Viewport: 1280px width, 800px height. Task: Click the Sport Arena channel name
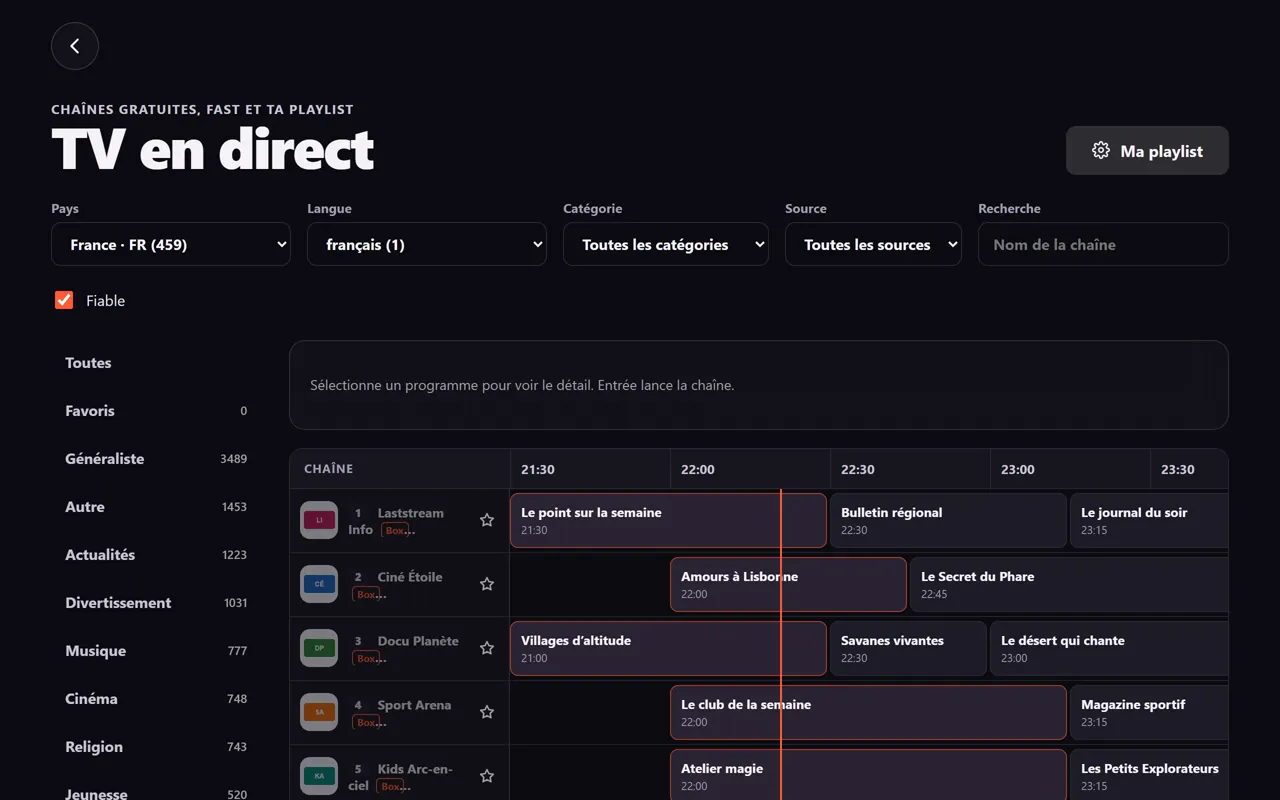(414, 705)
